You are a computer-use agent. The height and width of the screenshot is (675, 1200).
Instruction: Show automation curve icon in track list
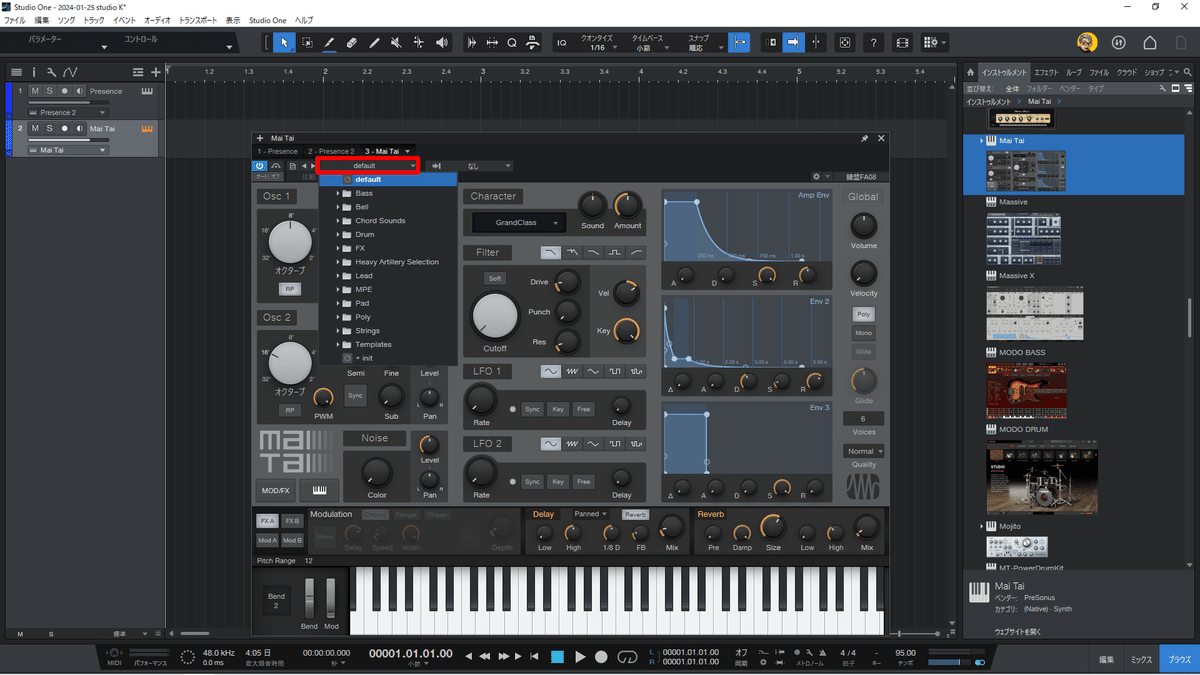pos(71,72)
